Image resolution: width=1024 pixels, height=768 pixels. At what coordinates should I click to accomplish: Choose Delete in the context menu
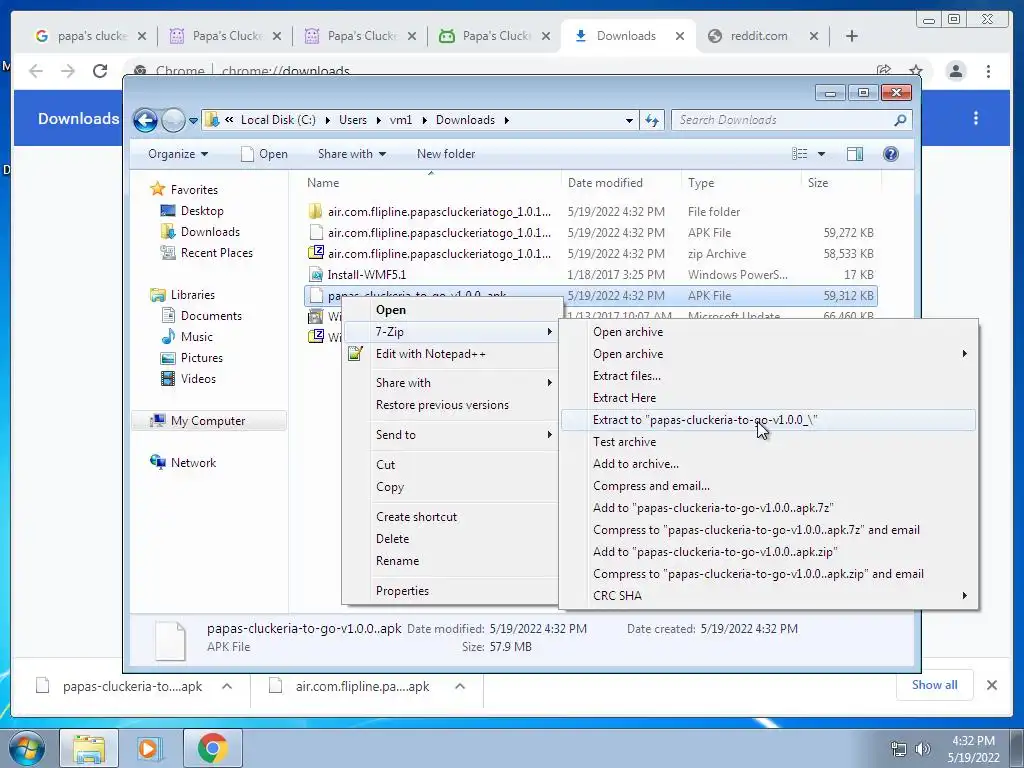[x=450, y=539]
